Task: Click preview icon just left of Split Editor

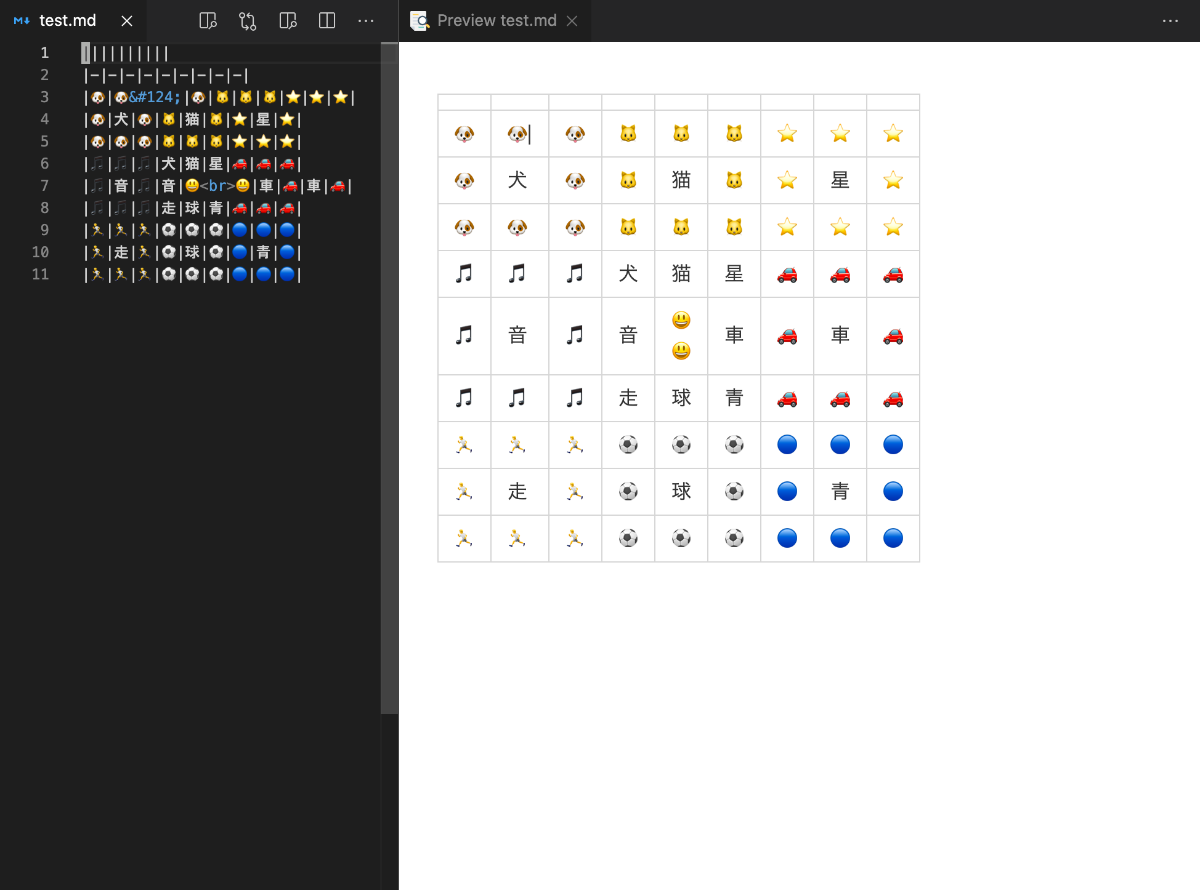Action: tap(288, 20)
